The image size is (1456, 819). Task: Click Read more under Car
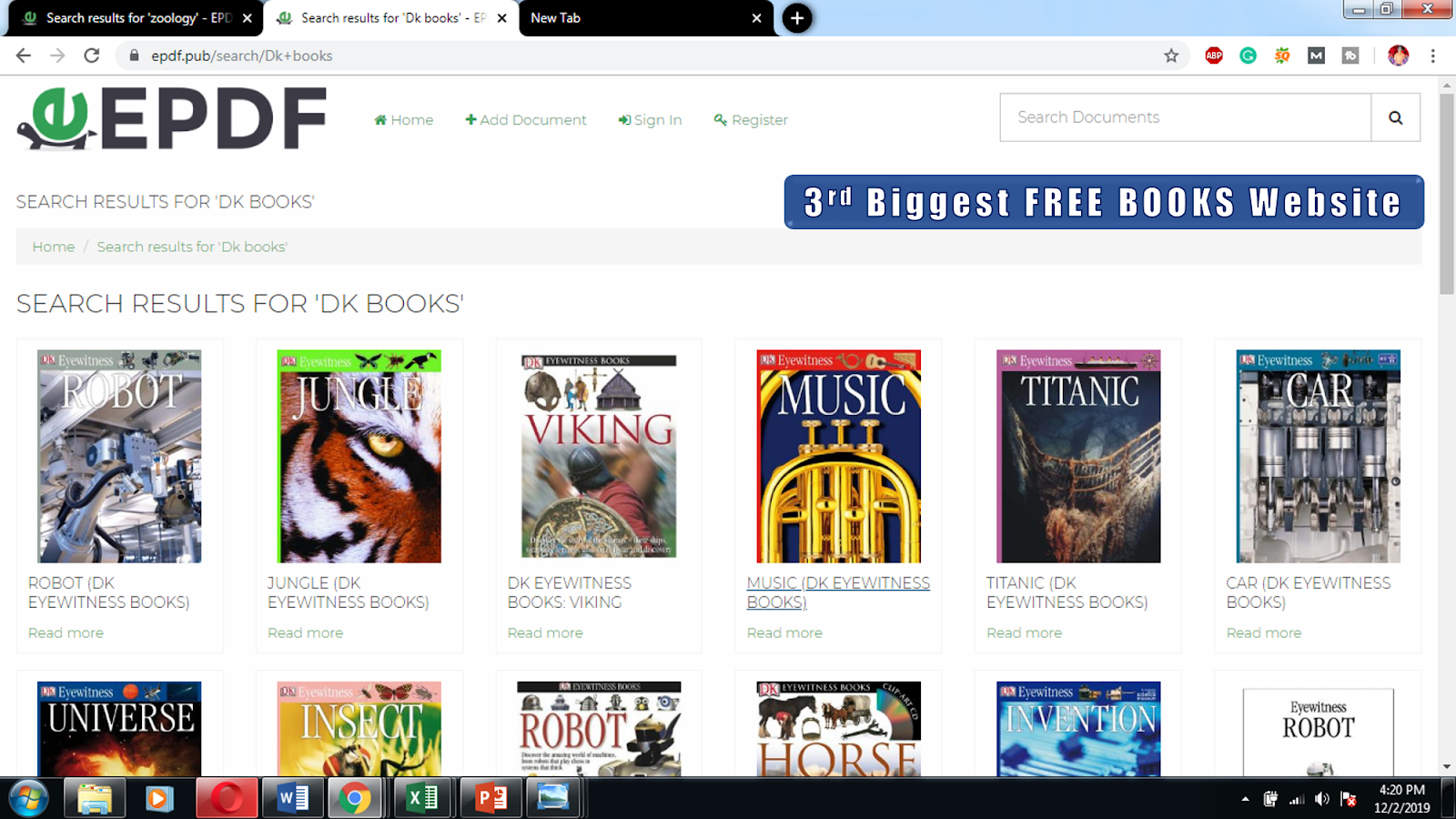coord(1264,632)
